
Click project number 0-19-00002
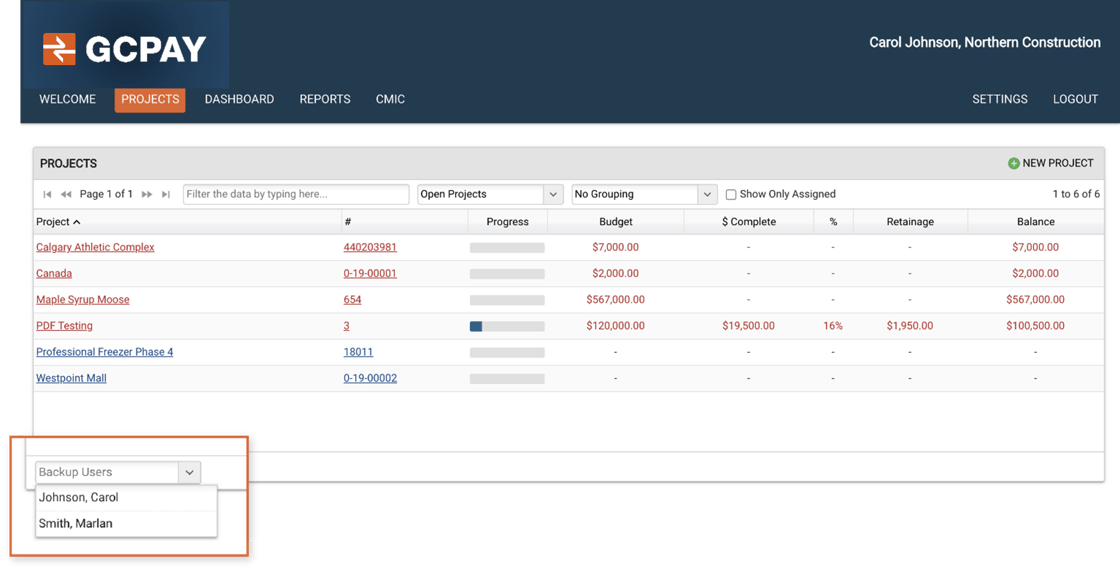click(x=370, y=378)
